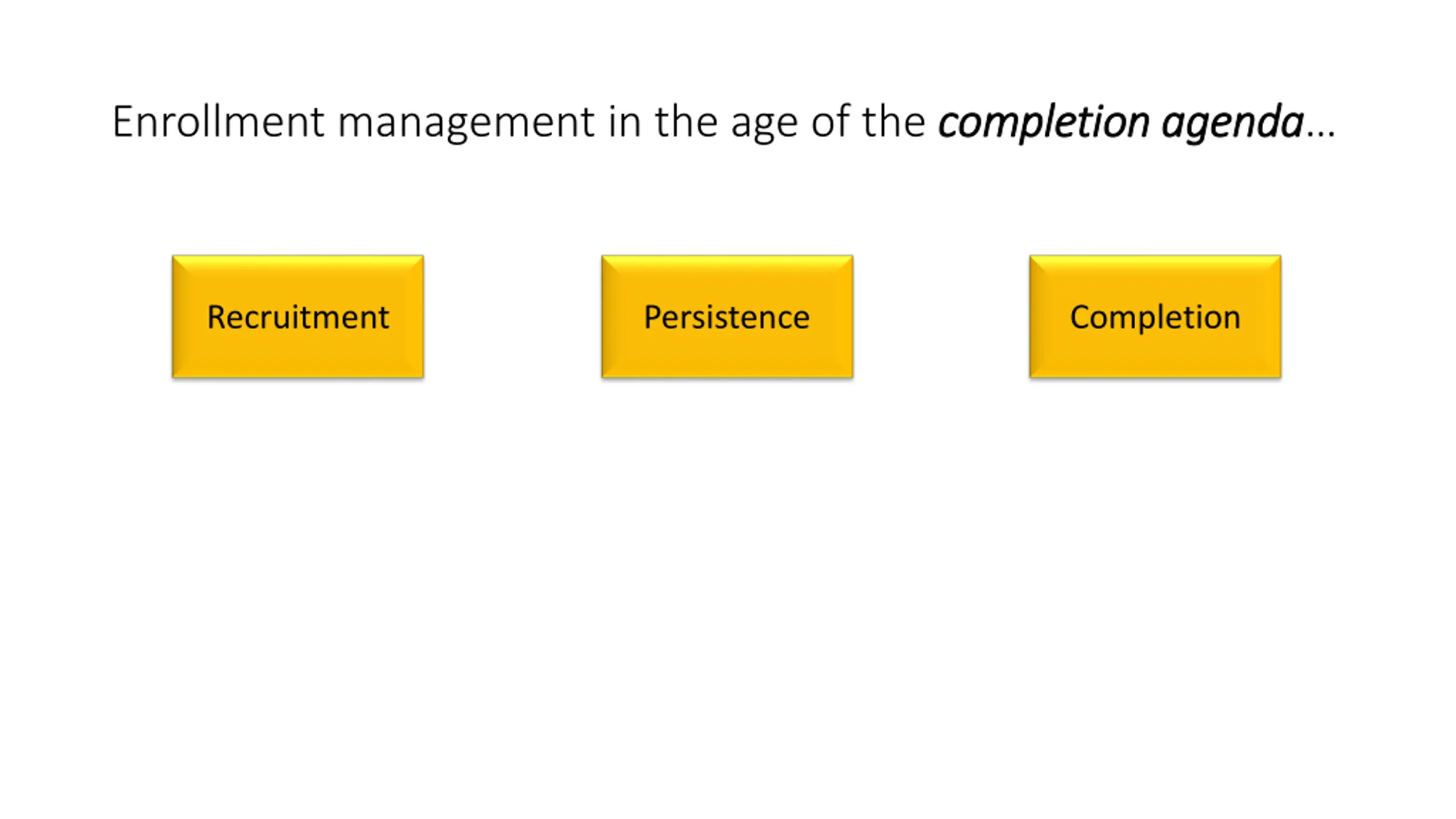
Task: Click the Persistence label text
Action: [x=727, y=317]
